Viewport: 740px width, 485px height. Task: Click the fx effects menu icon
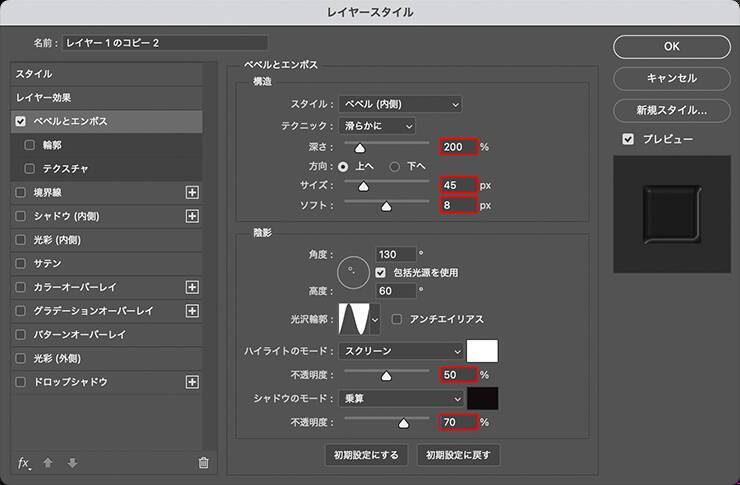(x=24, y=462)
